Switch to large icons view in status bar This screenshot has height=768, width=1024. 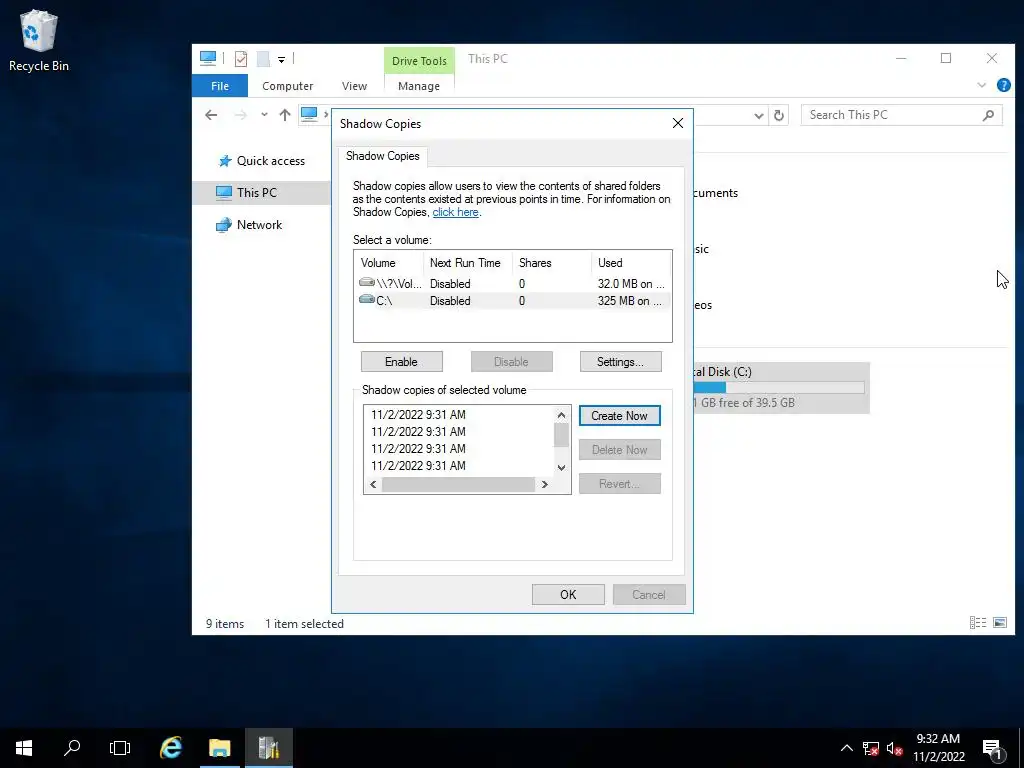999,622
